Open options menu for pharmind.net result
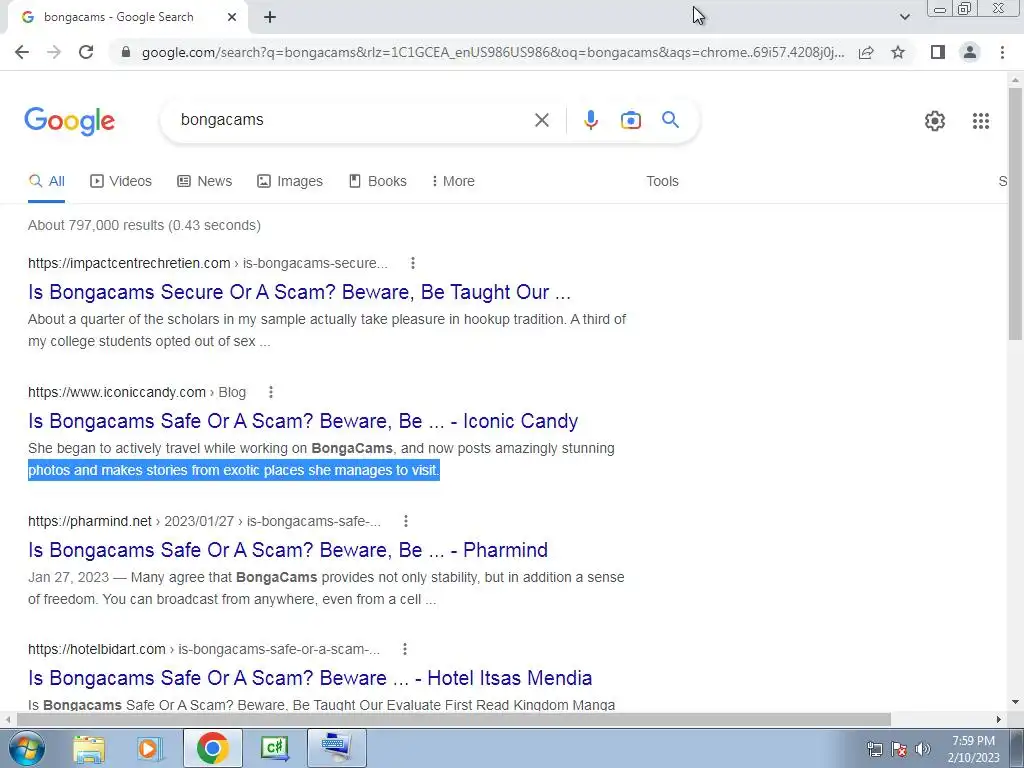The height and width of the screenshot is (768, 1024). point(406,521)
